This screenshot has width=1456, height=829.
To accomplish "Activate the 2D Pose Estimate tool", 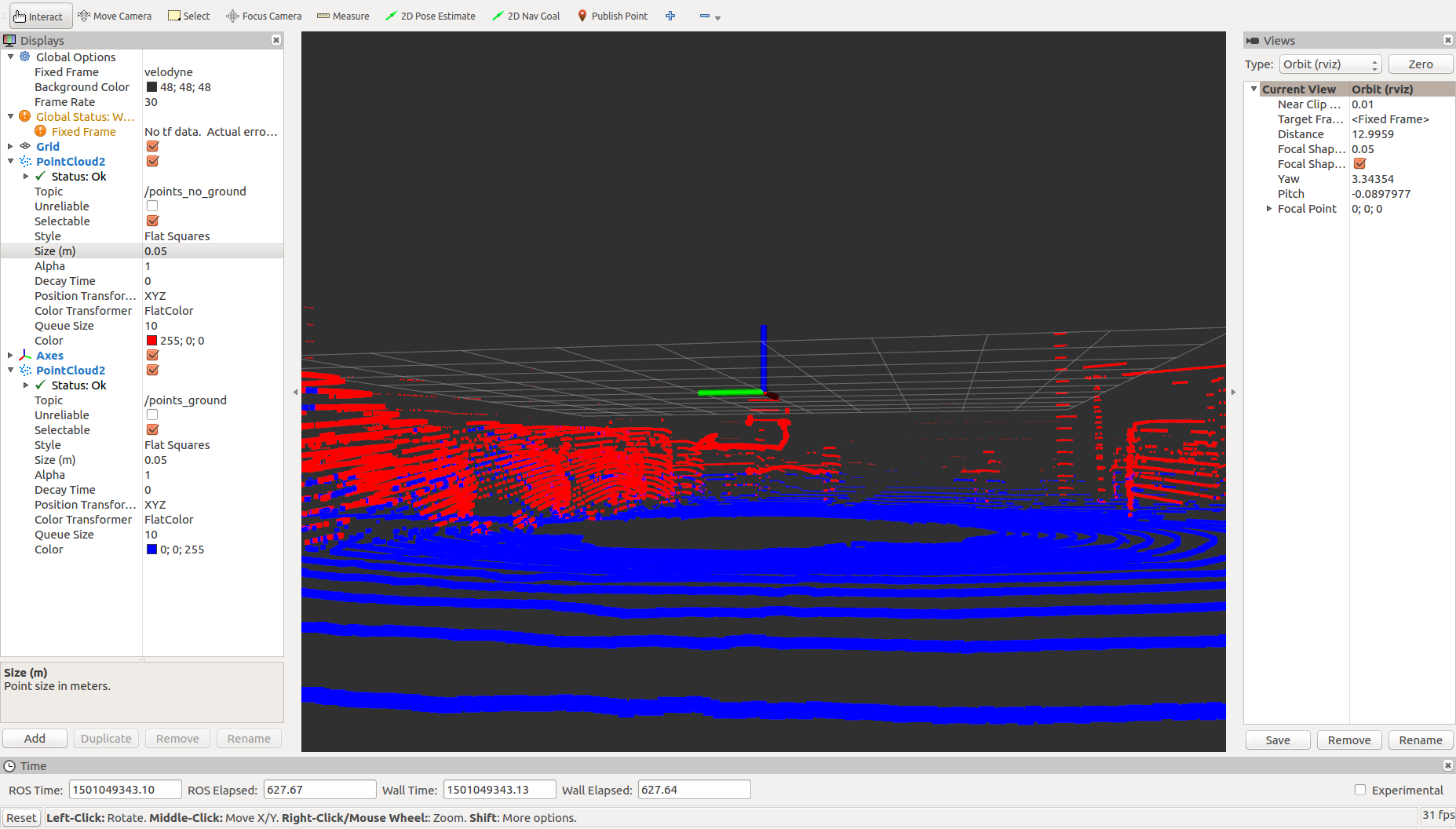I will point(430,16).
